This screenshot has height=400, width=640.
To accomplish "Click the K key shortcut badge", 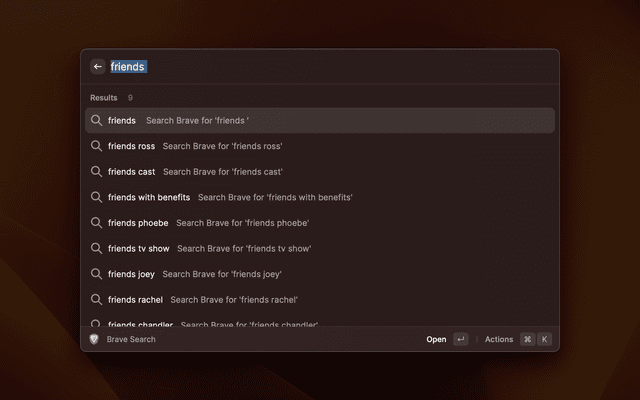I will tap(544, 339).
